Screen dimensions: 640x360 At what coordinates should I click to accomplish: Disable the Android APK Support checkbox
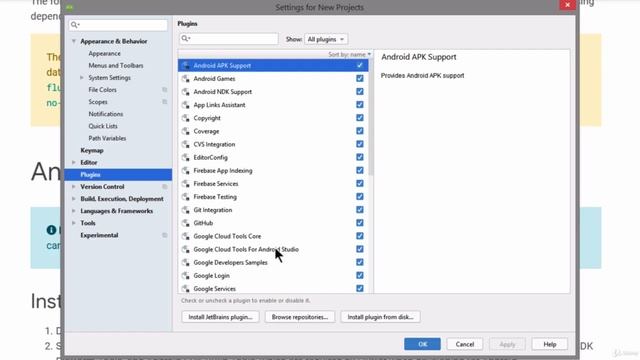[360, 65]
